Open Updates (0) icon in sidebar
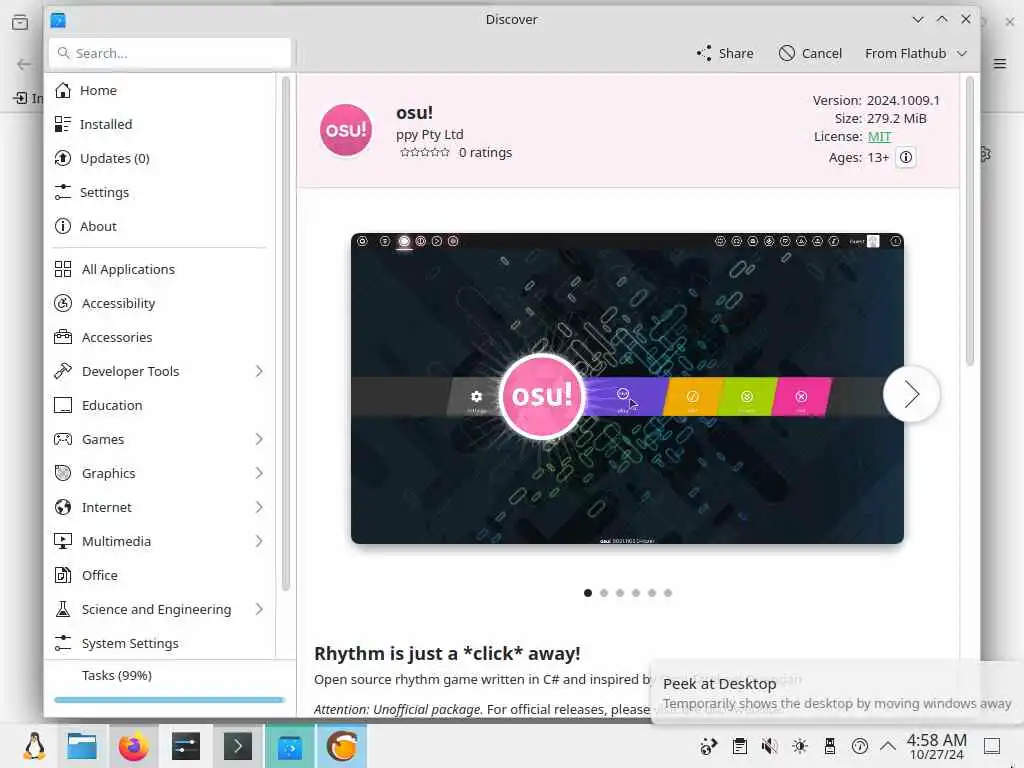Image resolution: width=1024 pixels, height=768 pixels. pos(63,158)
